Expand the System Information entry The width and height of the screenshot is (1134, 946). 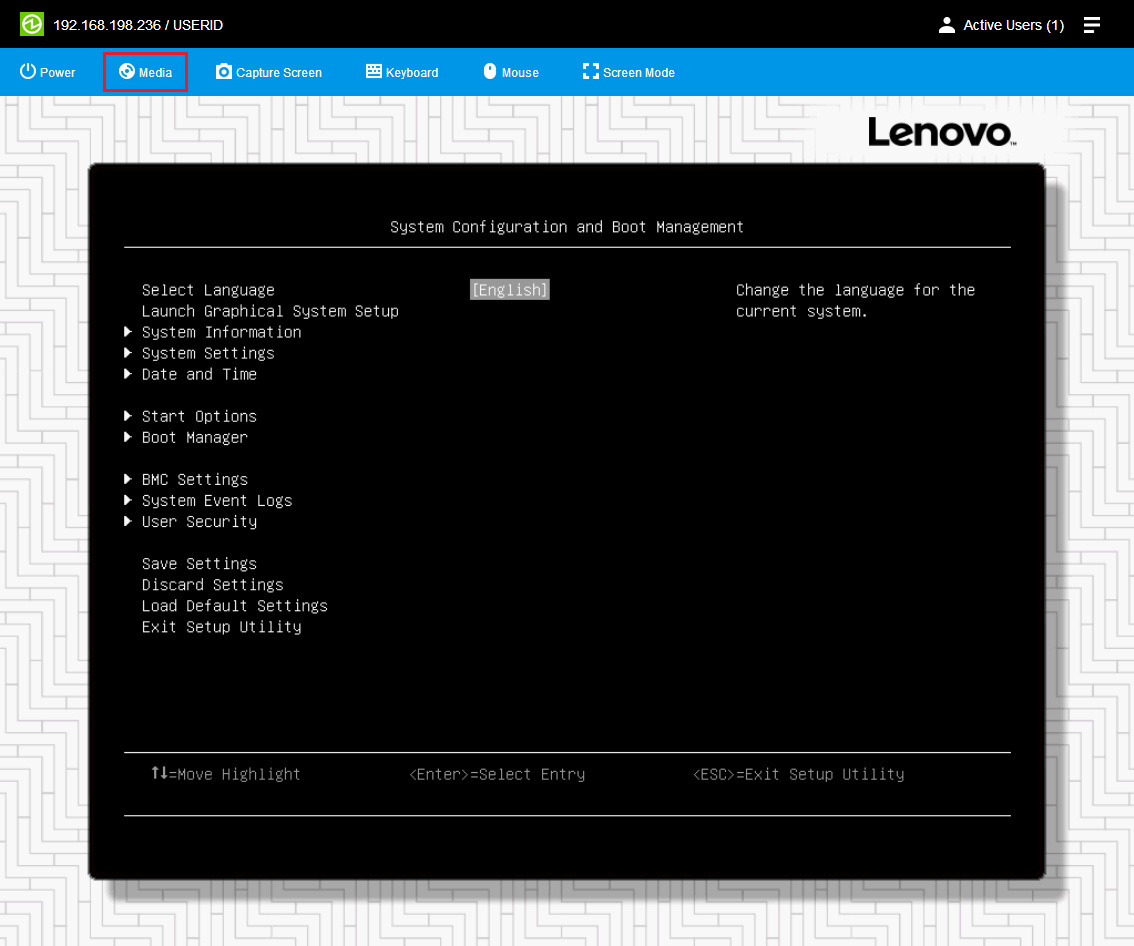[x=221, y=332]
